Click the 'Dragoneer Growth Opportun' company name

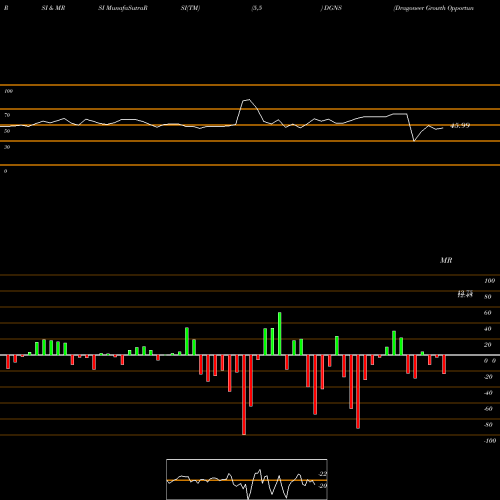[x=433, y=8]
